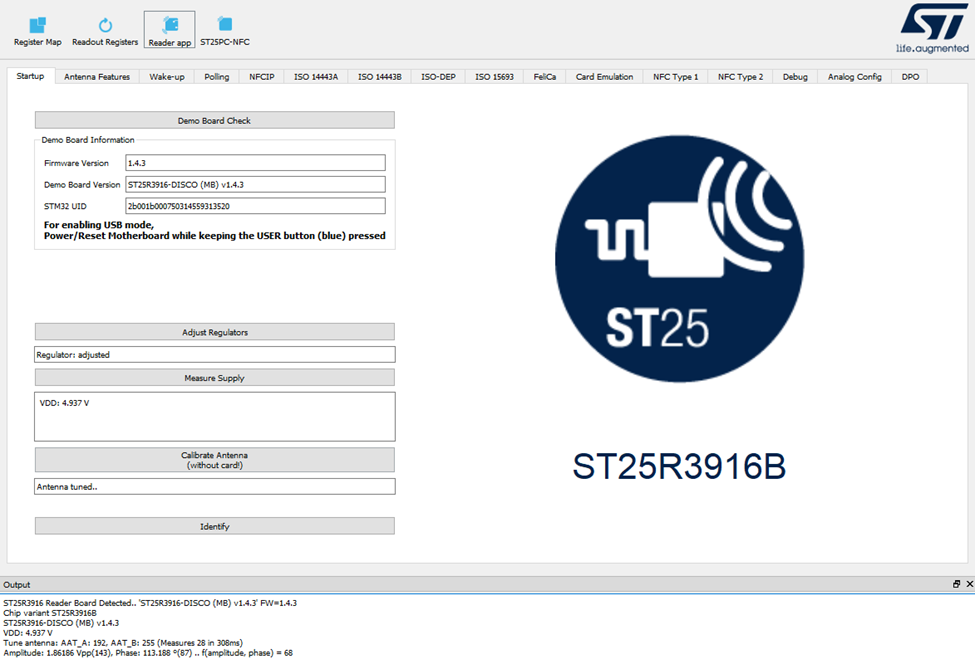
Task: Click the Measure Supply button
Action: (215, 377)
